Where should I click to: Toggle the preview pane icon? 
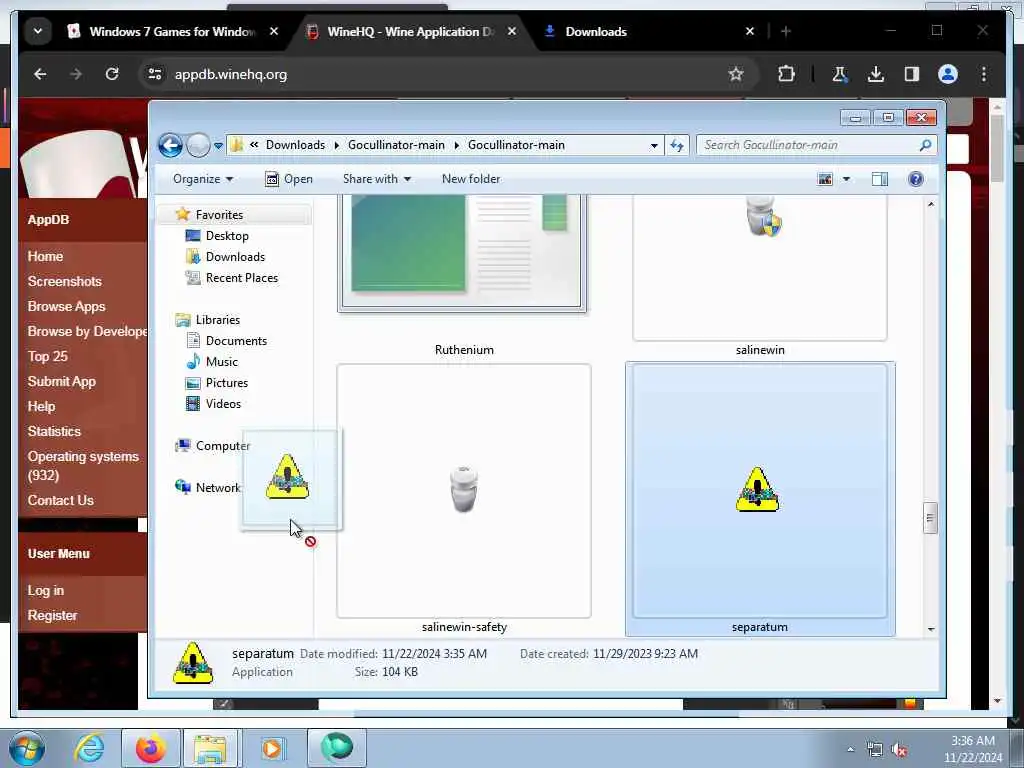click(x=880, y=179)
